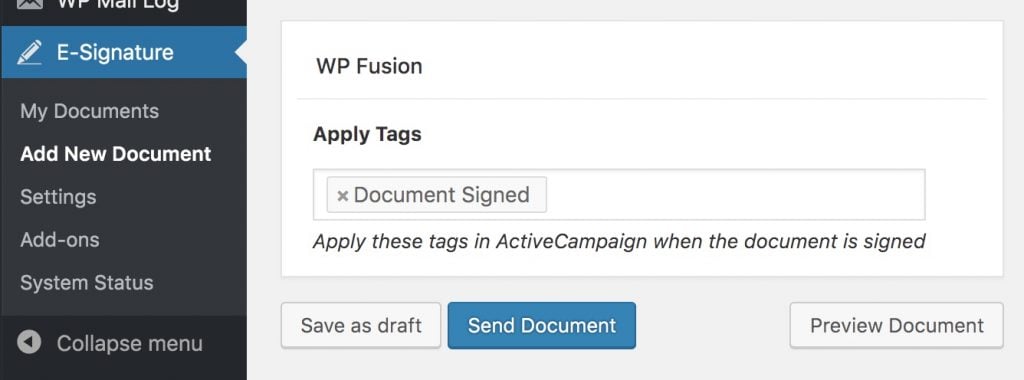Viewport: 1024px width, 380px height.
Task: Save the document as draft
Action: [361, 325]
